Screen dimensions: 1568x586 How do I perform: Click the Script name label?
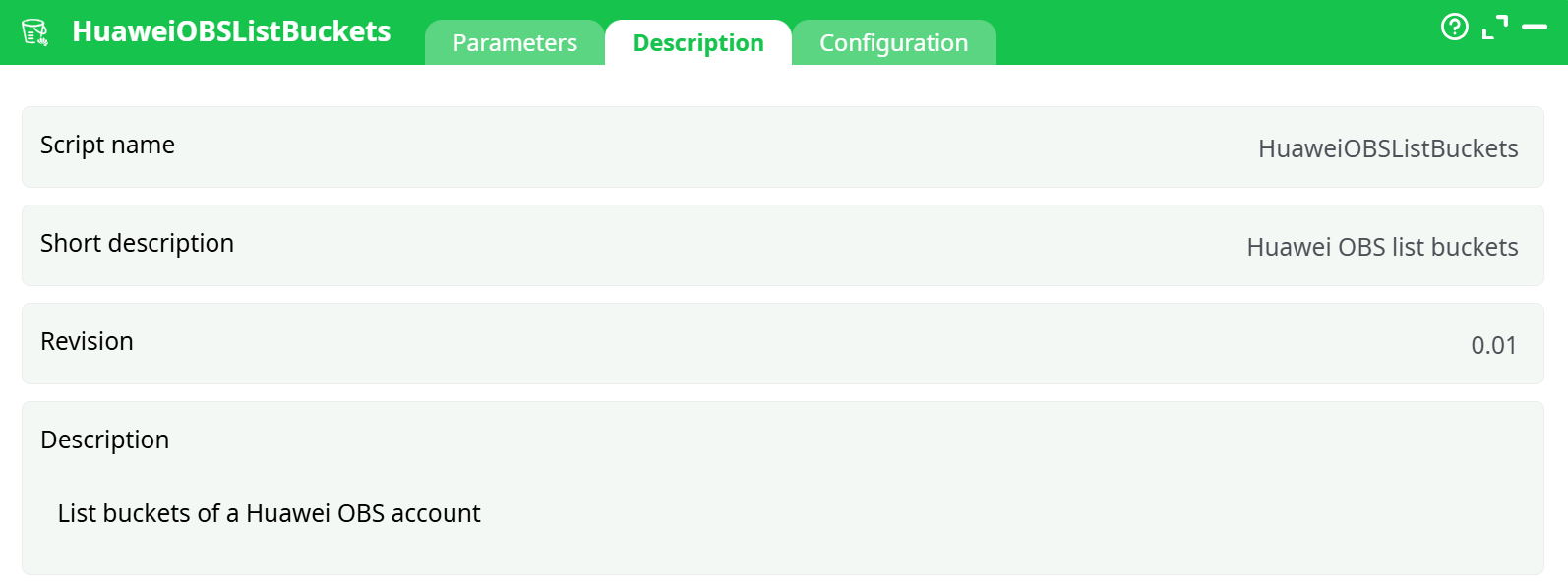[x=107, y=145]
